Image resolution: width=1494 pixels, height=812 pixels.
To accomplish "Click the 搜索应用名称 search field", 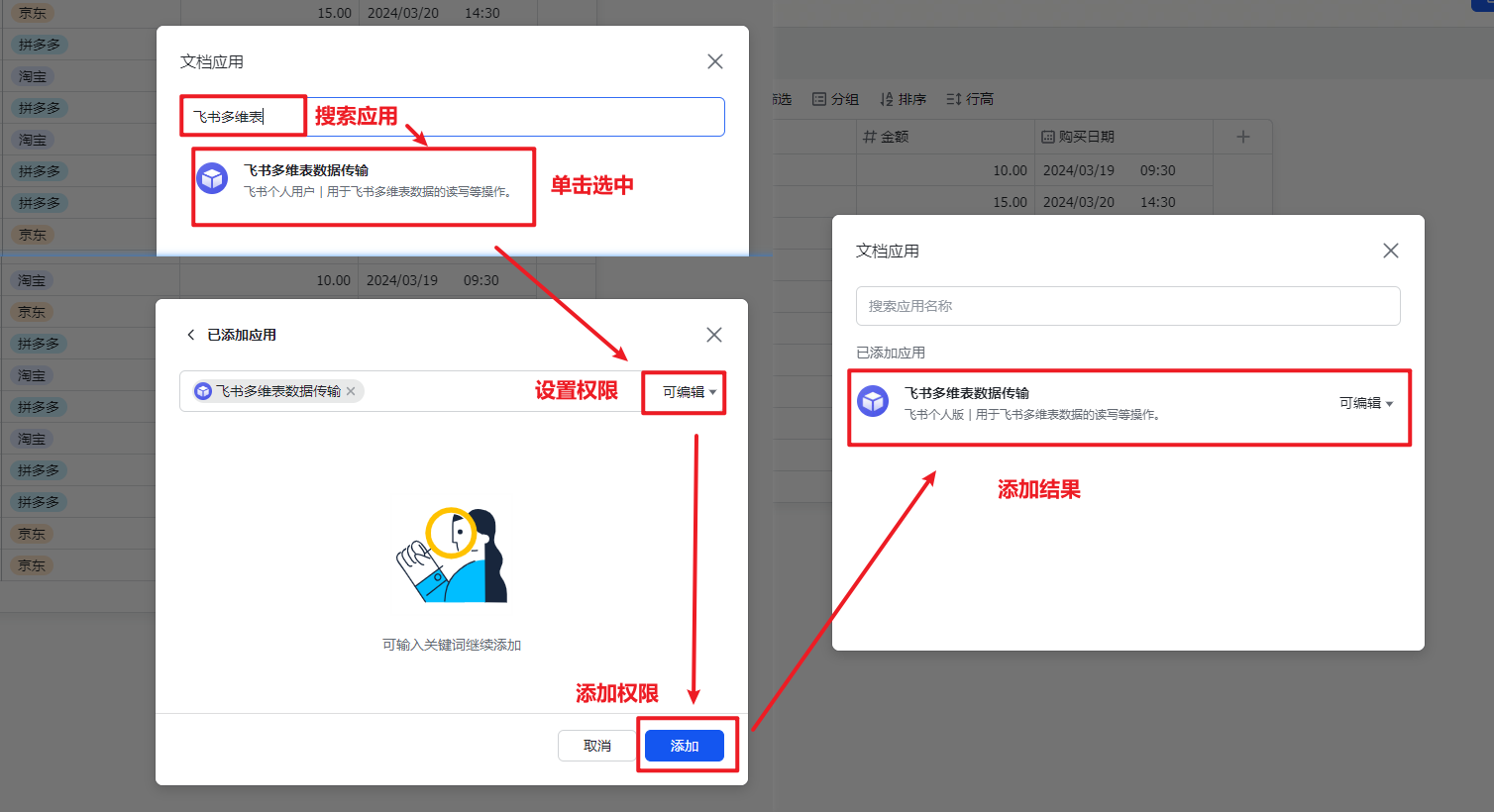I will (1127, 306).
